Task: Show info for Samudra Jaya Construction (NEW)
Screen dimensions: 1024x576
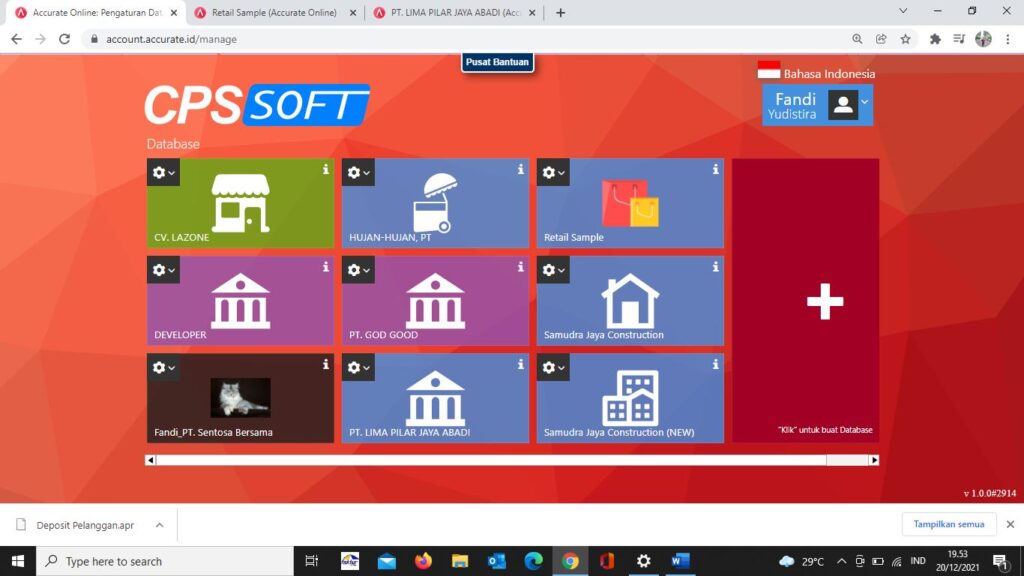Action: point(715,364)
